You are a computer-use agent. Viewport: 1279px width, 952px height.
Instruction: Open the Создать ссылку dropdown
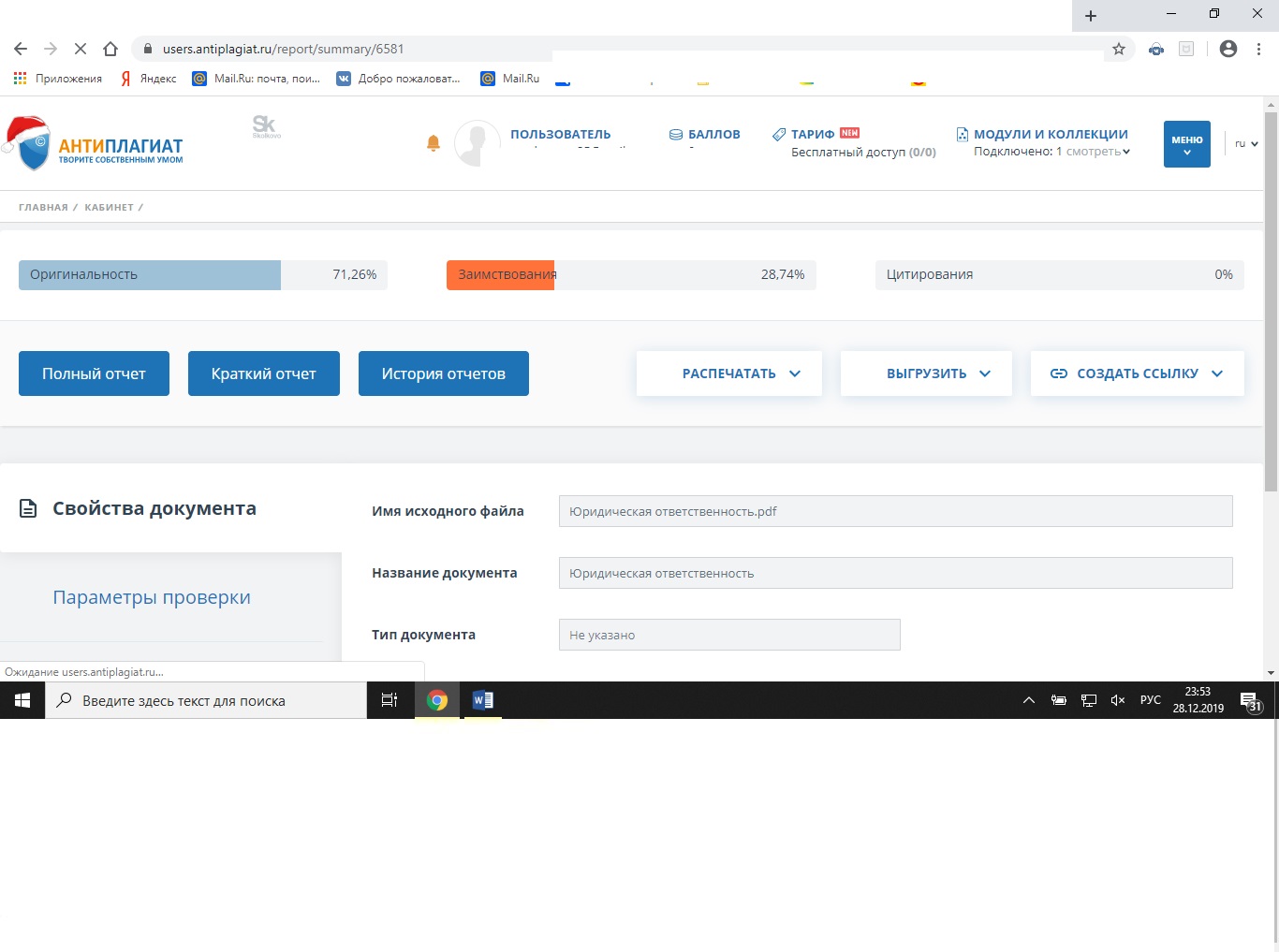coord(1137,373)
